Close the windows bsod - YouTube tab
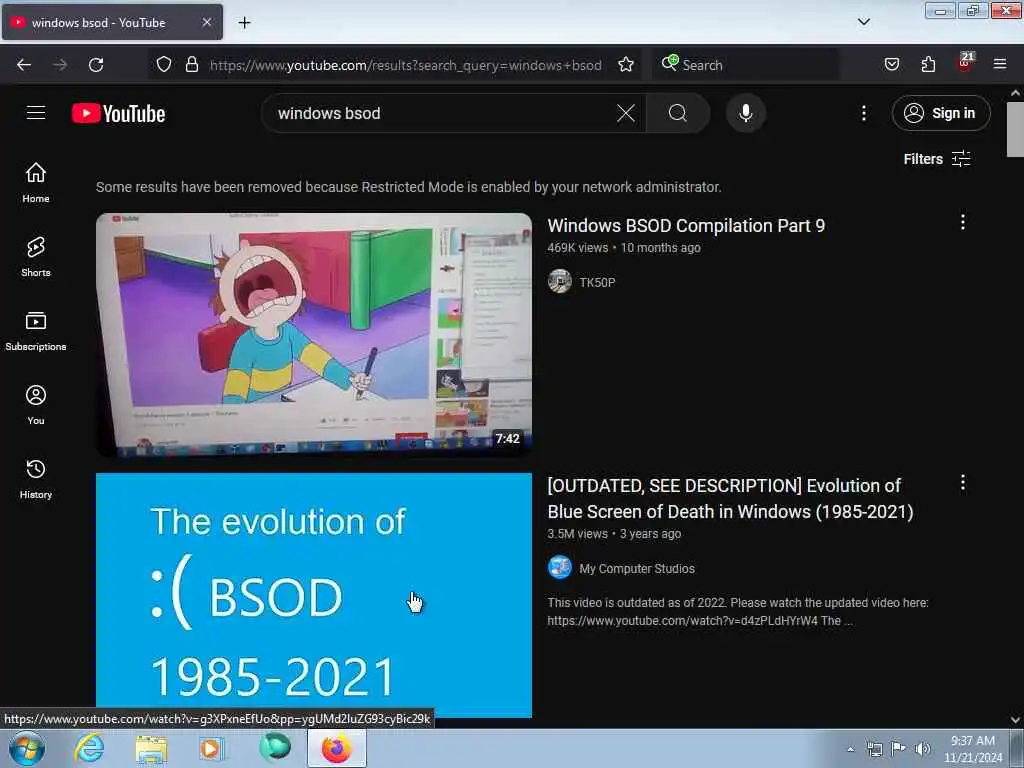The width and height of the screenshot is (1024, 768). [x=207, y=22]
